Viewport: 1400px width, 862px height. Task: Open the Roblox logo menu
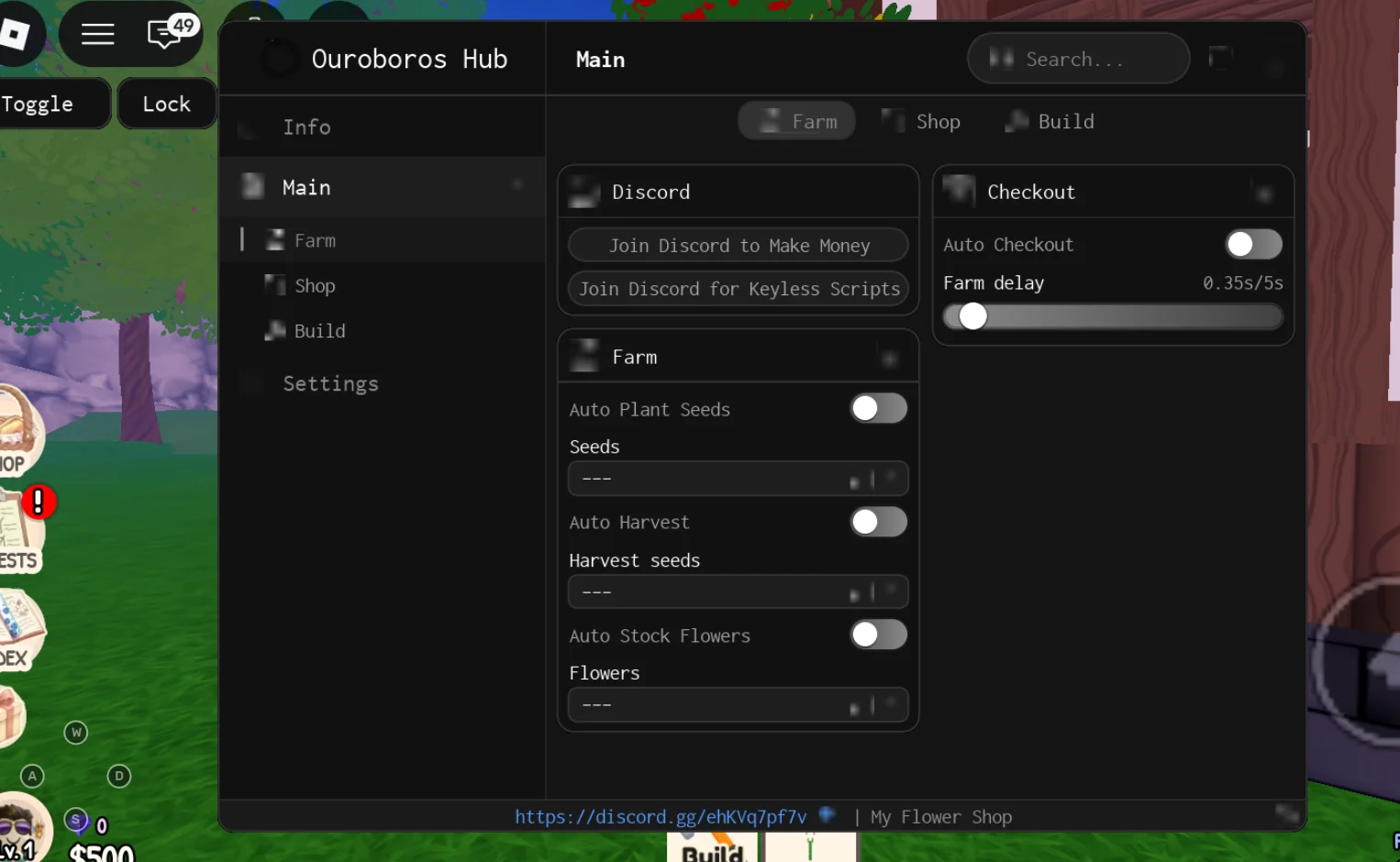pyautogui.click(x=16, y=34)
